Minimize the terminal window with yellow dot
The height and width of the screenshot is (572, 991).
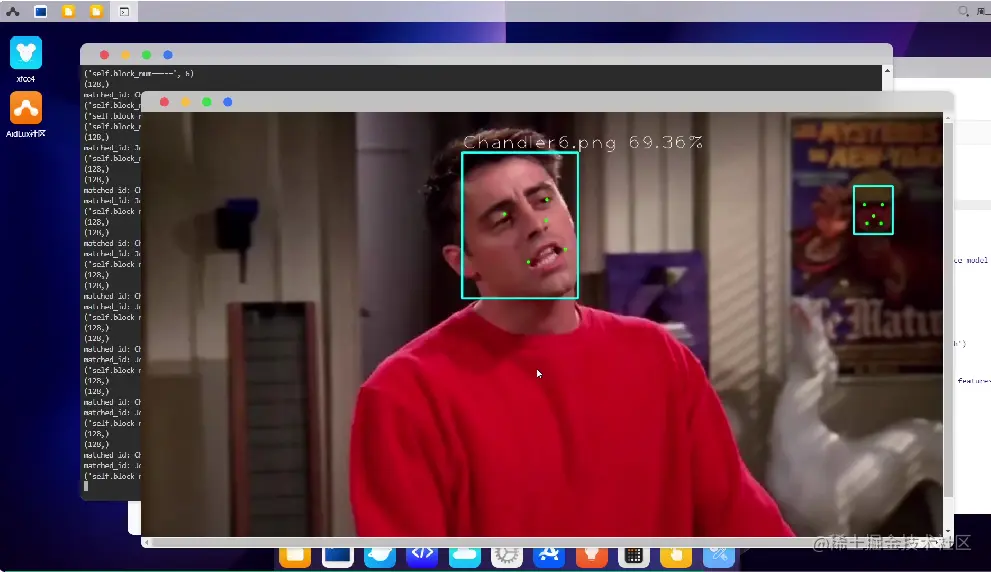coord(125,55)
